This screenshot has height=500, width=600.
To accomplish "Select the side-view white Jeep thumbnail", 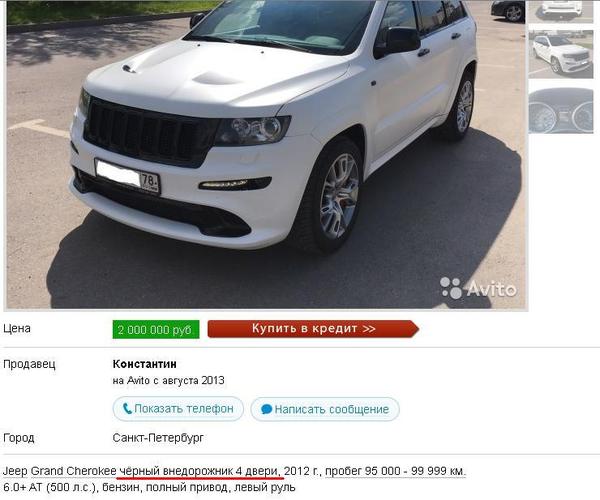I will click(561, 55).
